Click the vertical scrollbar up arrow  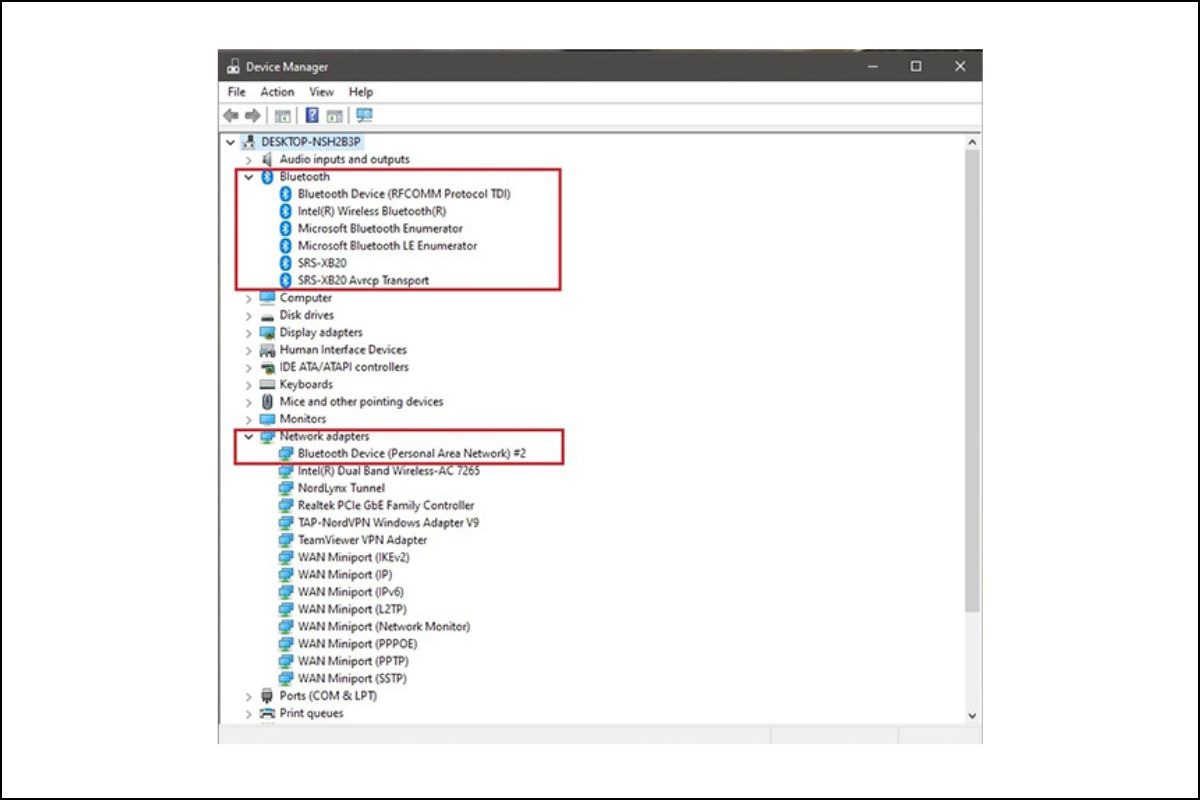click(972, 142)
